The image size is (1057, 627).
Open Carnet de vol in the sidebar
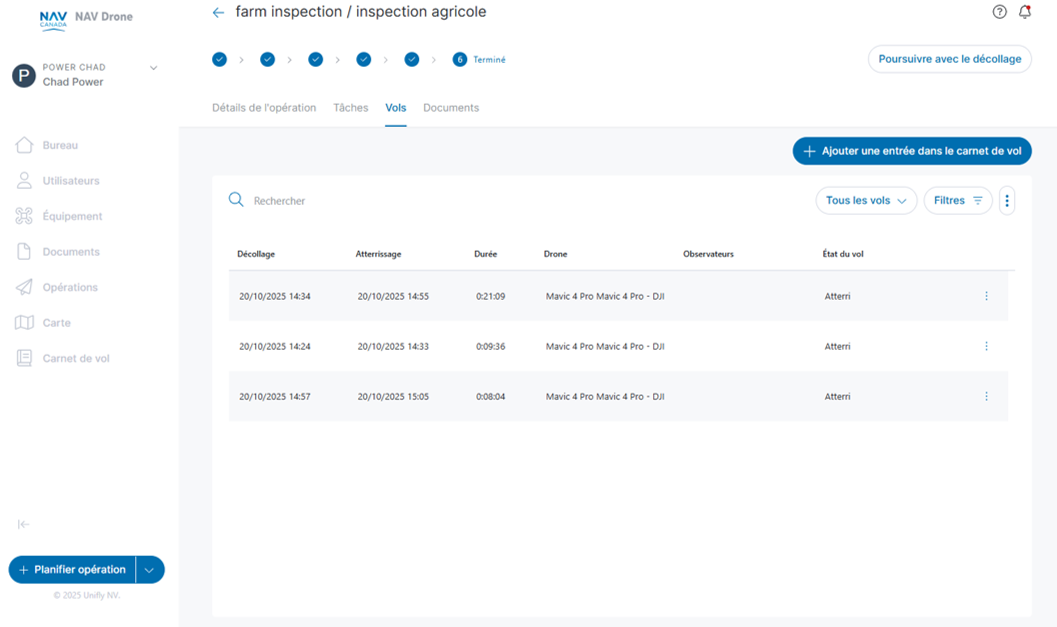tap(75, 358)
